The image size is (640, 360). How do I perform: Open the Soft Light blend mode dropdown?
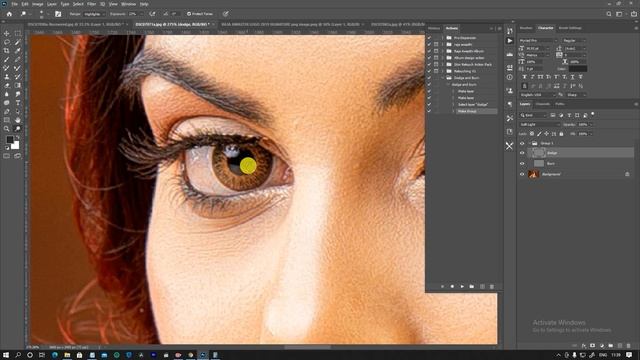point(539,124)
